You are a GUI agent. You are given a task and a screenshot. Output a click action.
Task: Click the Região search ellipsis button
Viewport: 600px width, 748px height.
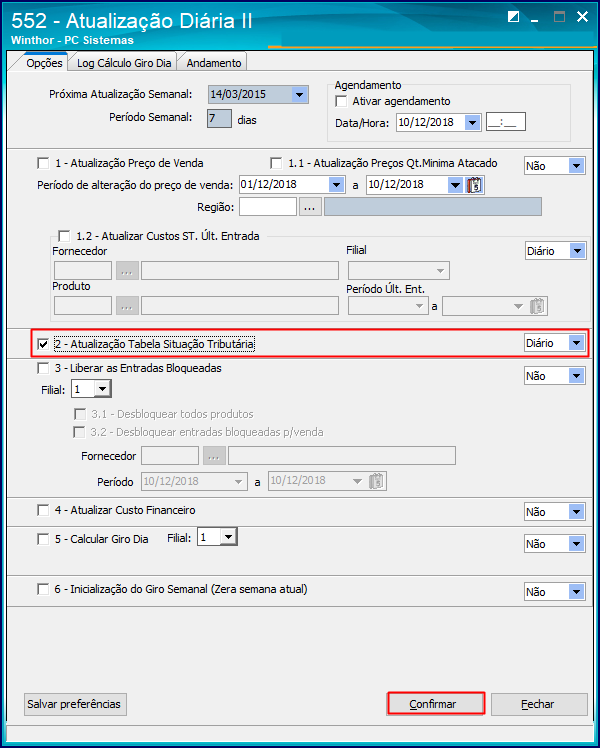(x=310, y=207)
